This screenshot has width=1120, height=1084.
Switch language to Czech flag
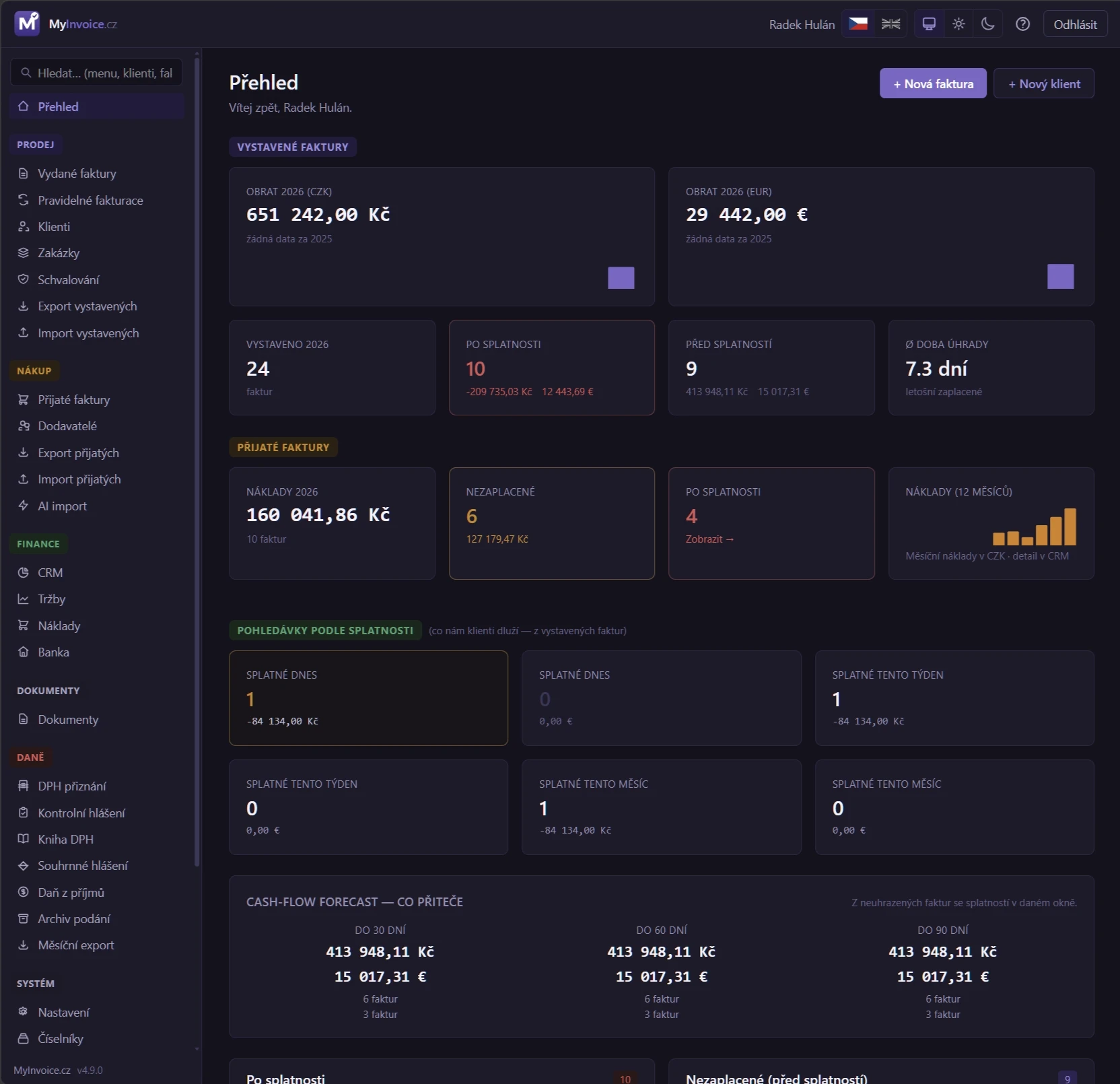click(x=858, y=24)
